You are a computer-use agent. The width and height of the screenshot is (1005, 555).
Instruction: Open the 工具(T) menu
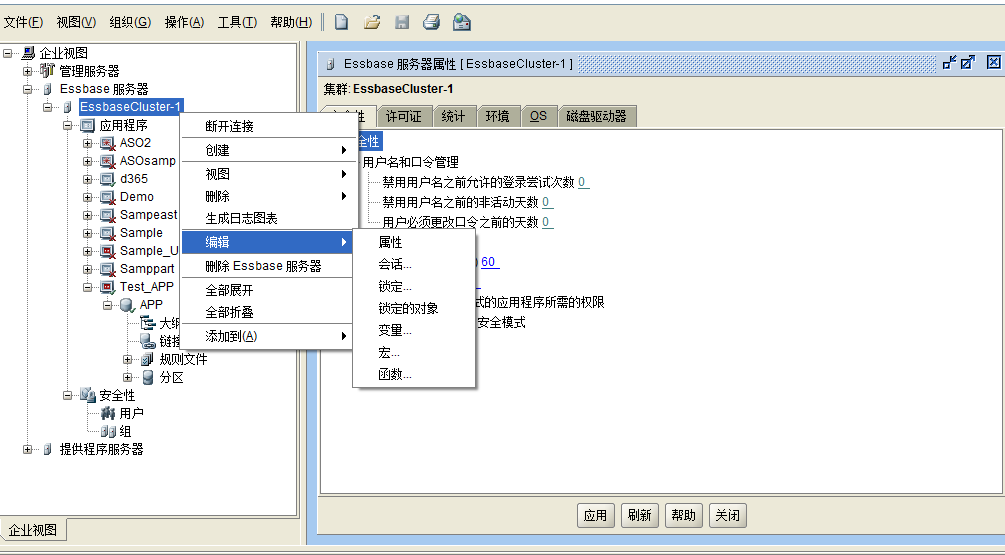[237, 22]
